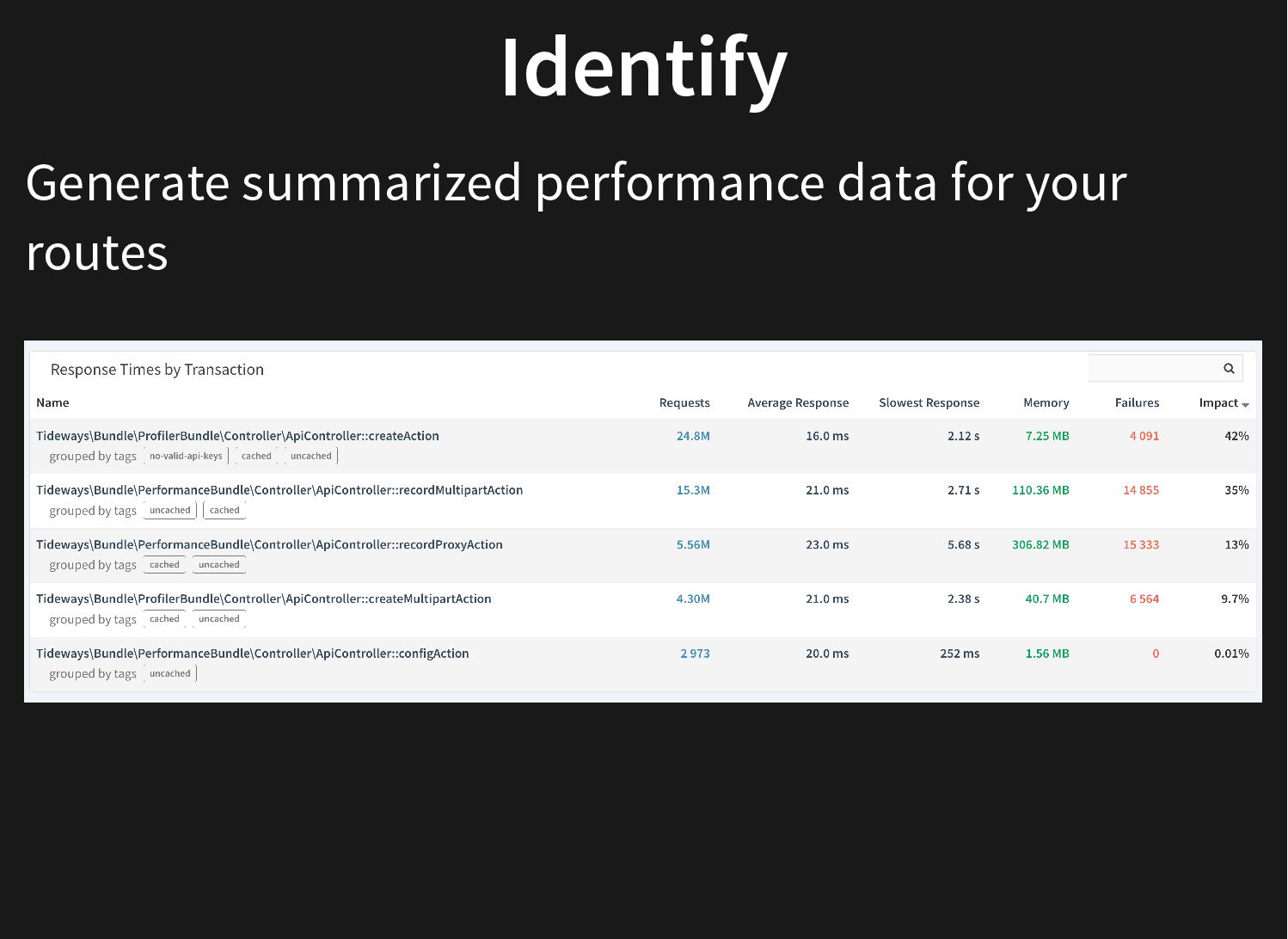The image size is (1288, 939).
Task: Select uncached tag under recordMultipartAction row
Action: pyautogui.click(x=170, y=510)
